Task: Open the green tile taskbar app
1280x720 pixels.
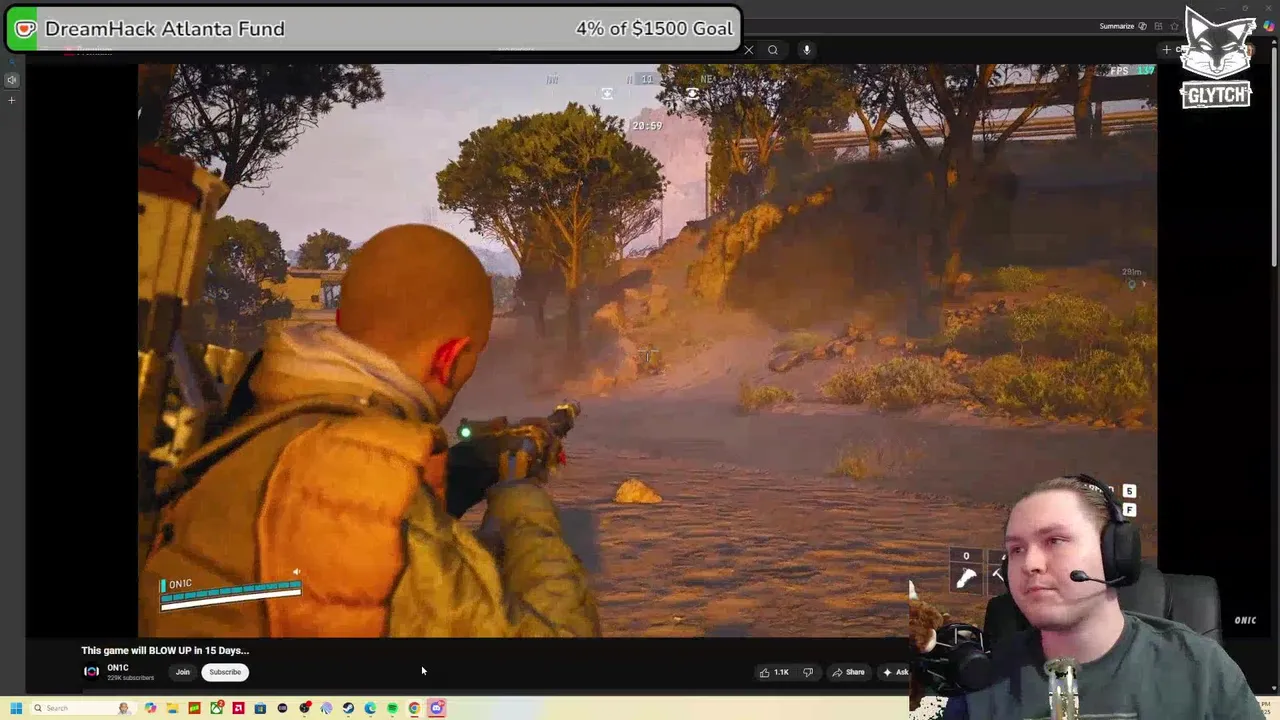Action: (x=194, y=708)
